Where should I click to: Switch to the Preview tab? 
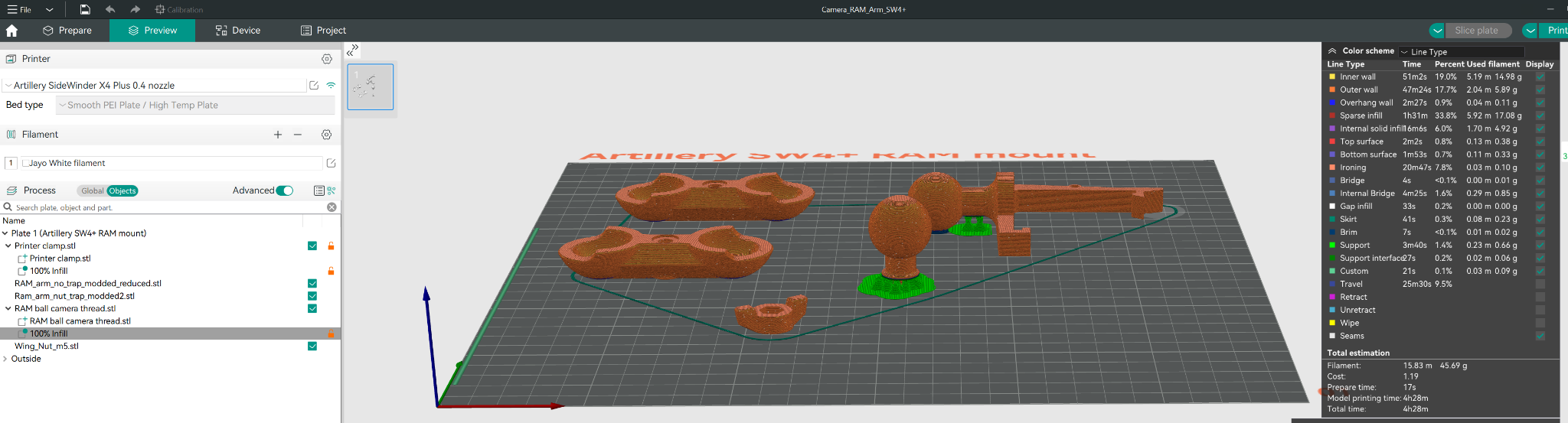152,31
